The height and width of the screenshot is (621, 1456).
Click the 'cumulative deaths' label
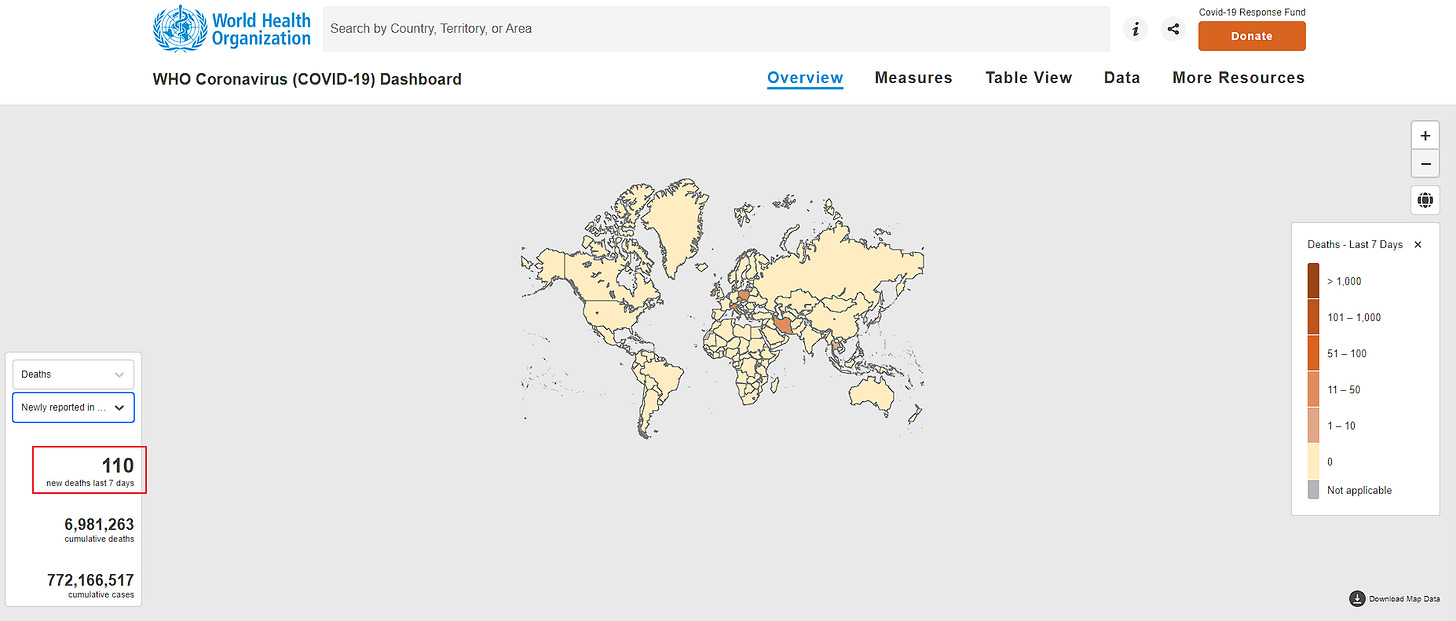point(99,539)
